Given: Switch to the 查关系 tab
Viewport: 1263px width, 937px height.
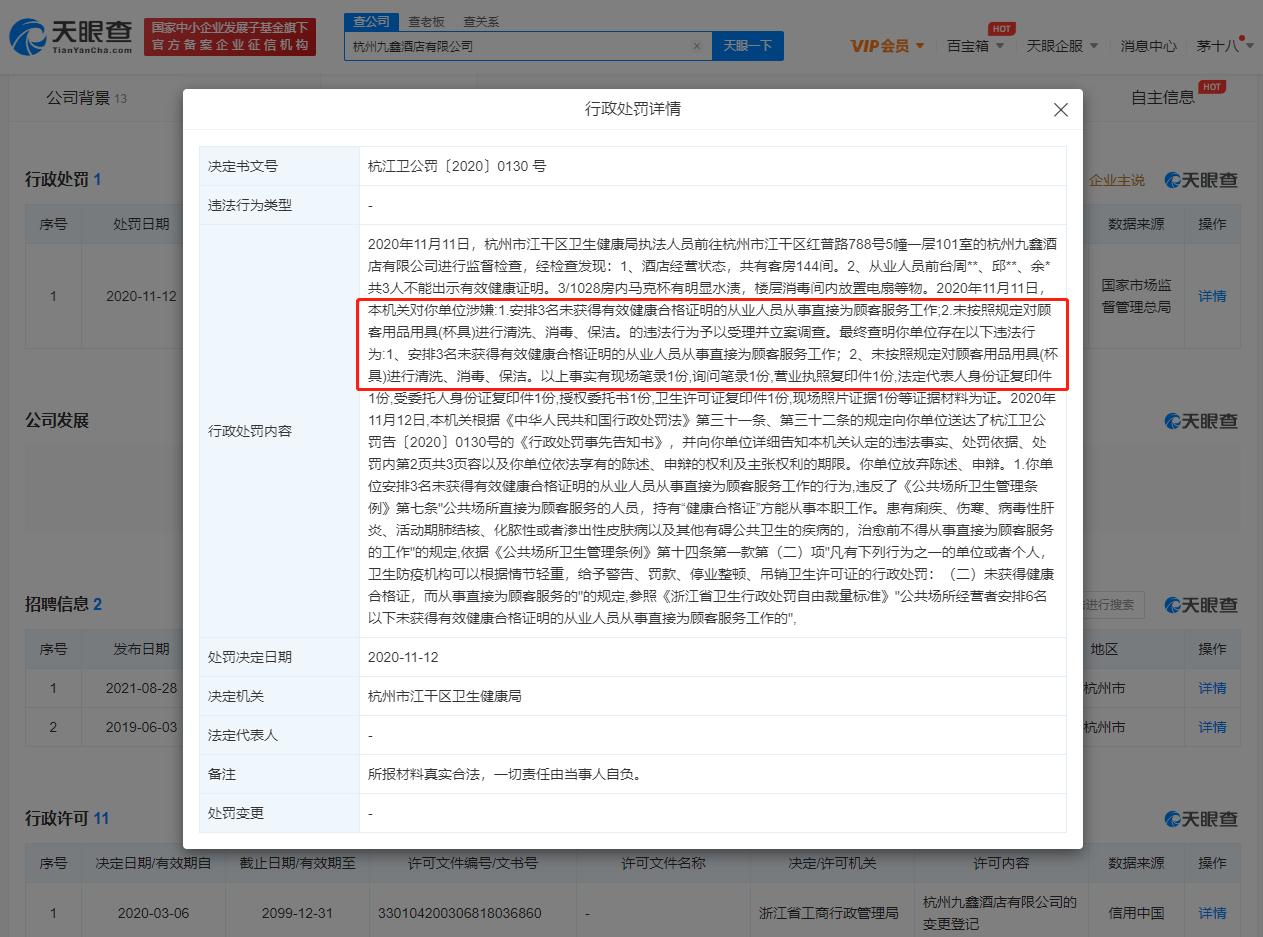Looking at the screenshot, I should click(x=481, y=20).
